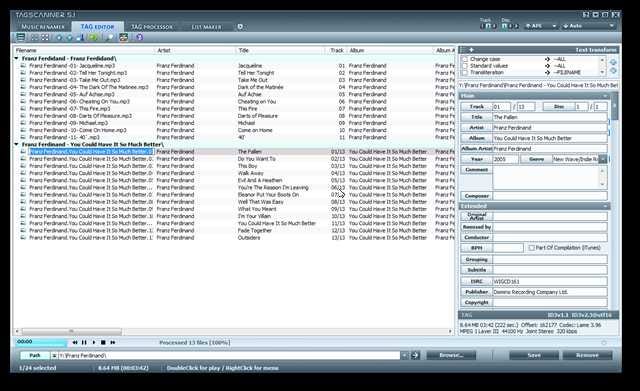This screenshot has width=640, height=391.
Task: Click the Year field showing 2005
Action: point(505,159)
